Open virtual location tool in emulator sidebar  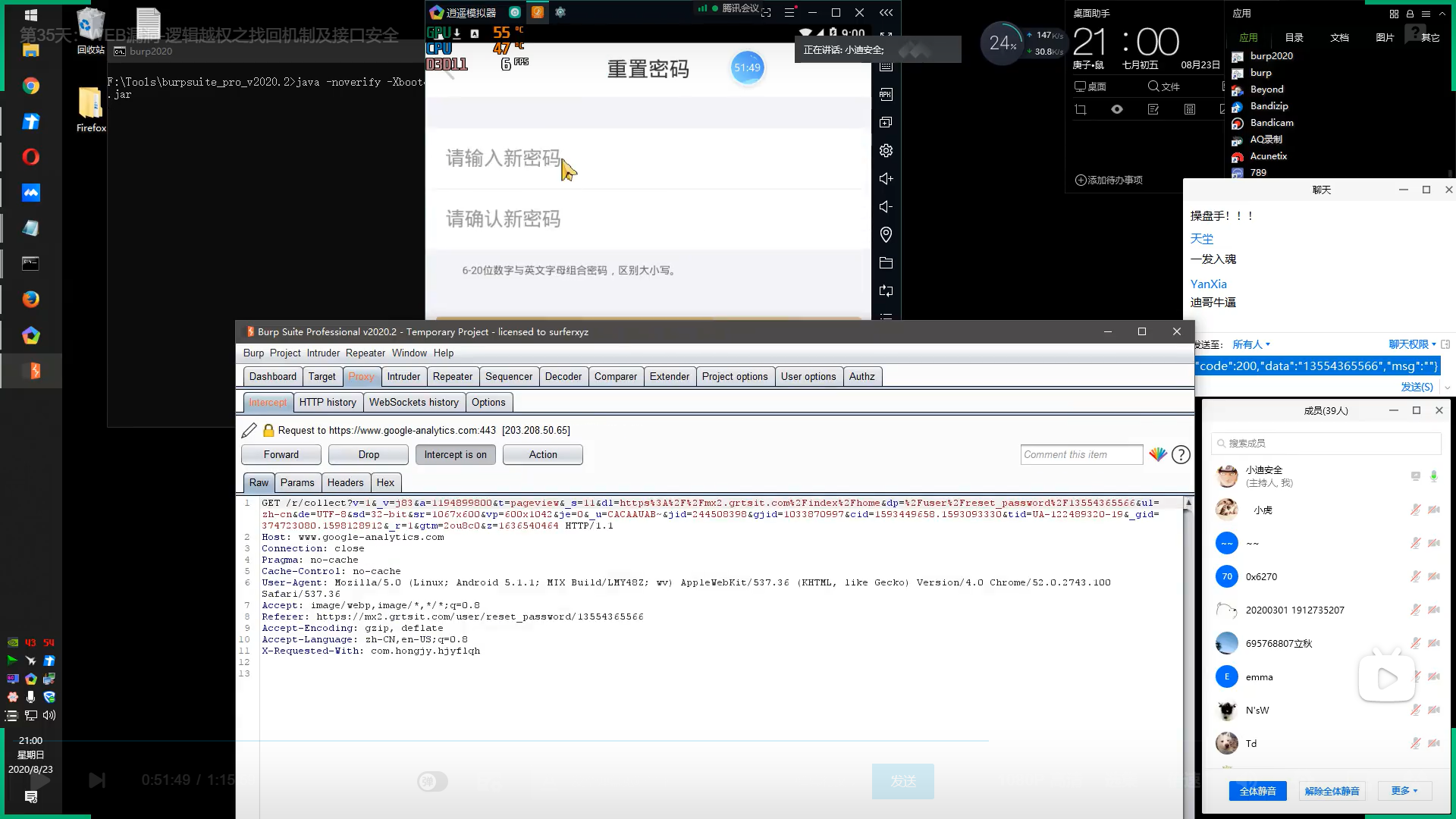click(x=886, y=234)
